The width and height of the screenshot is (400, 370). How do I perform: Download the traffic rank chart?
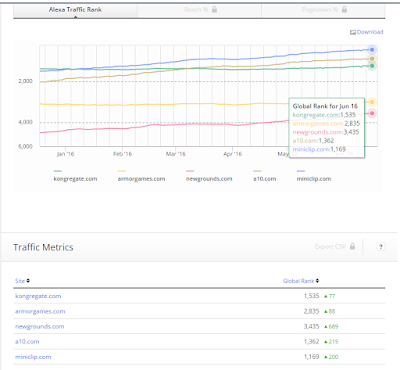coord(367,32)
